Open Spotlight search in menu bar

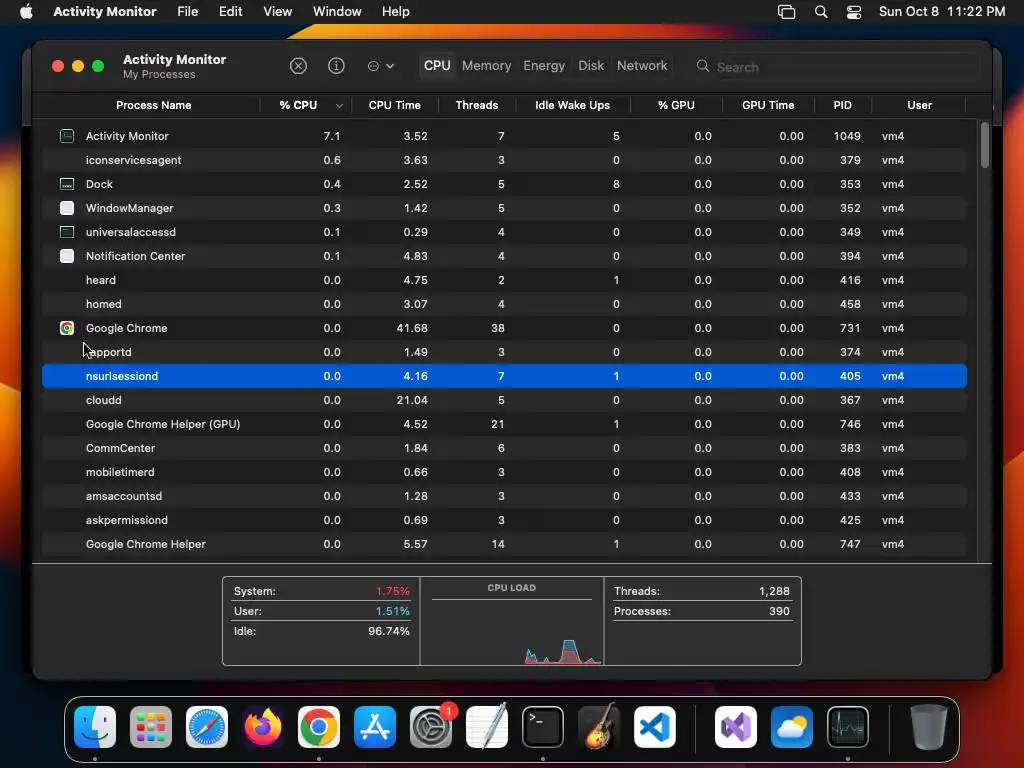(821, 12)
